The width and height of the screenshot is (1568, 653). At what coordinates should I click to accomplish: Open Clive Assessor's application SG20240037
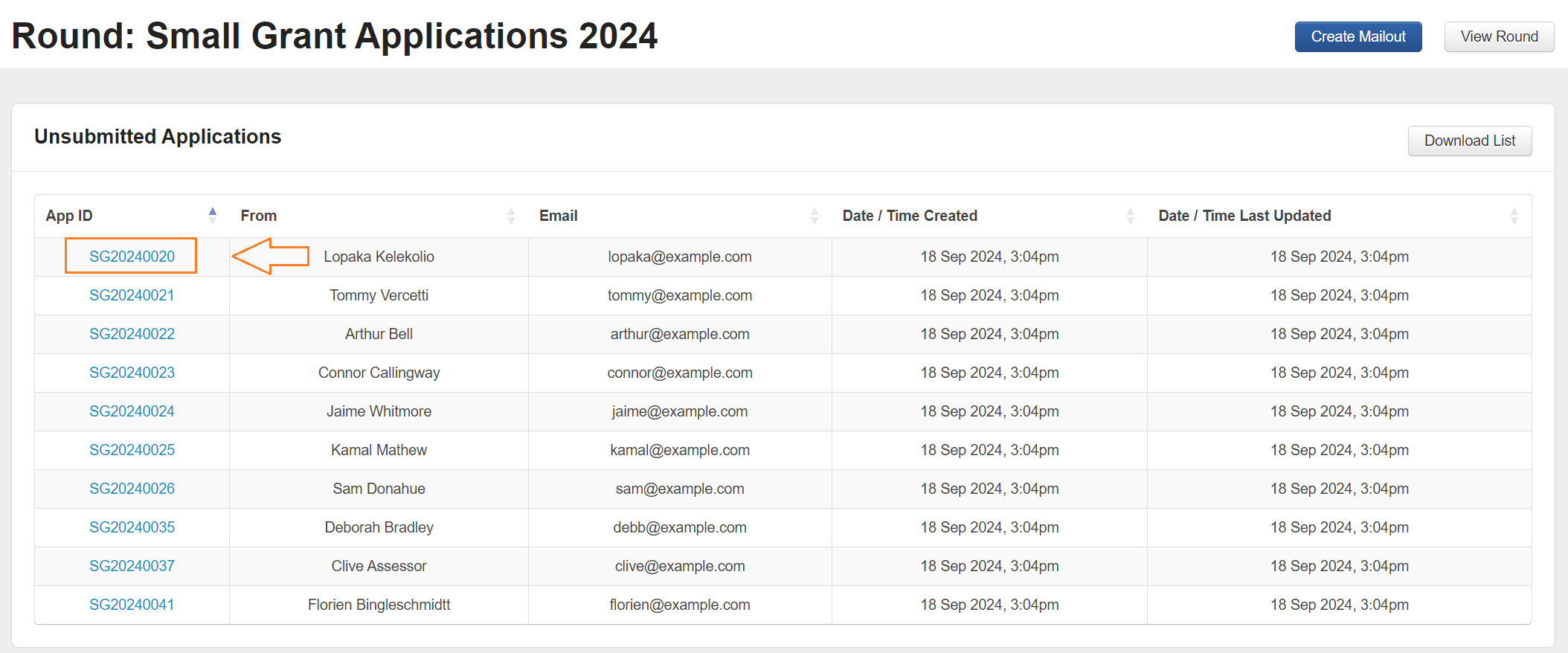click(x=132, y=566)
